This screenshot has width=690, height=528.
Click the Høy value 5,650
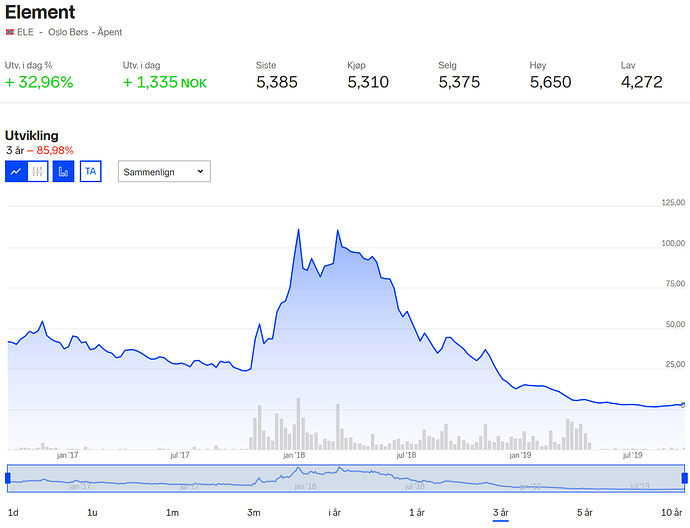coord(551,82)
